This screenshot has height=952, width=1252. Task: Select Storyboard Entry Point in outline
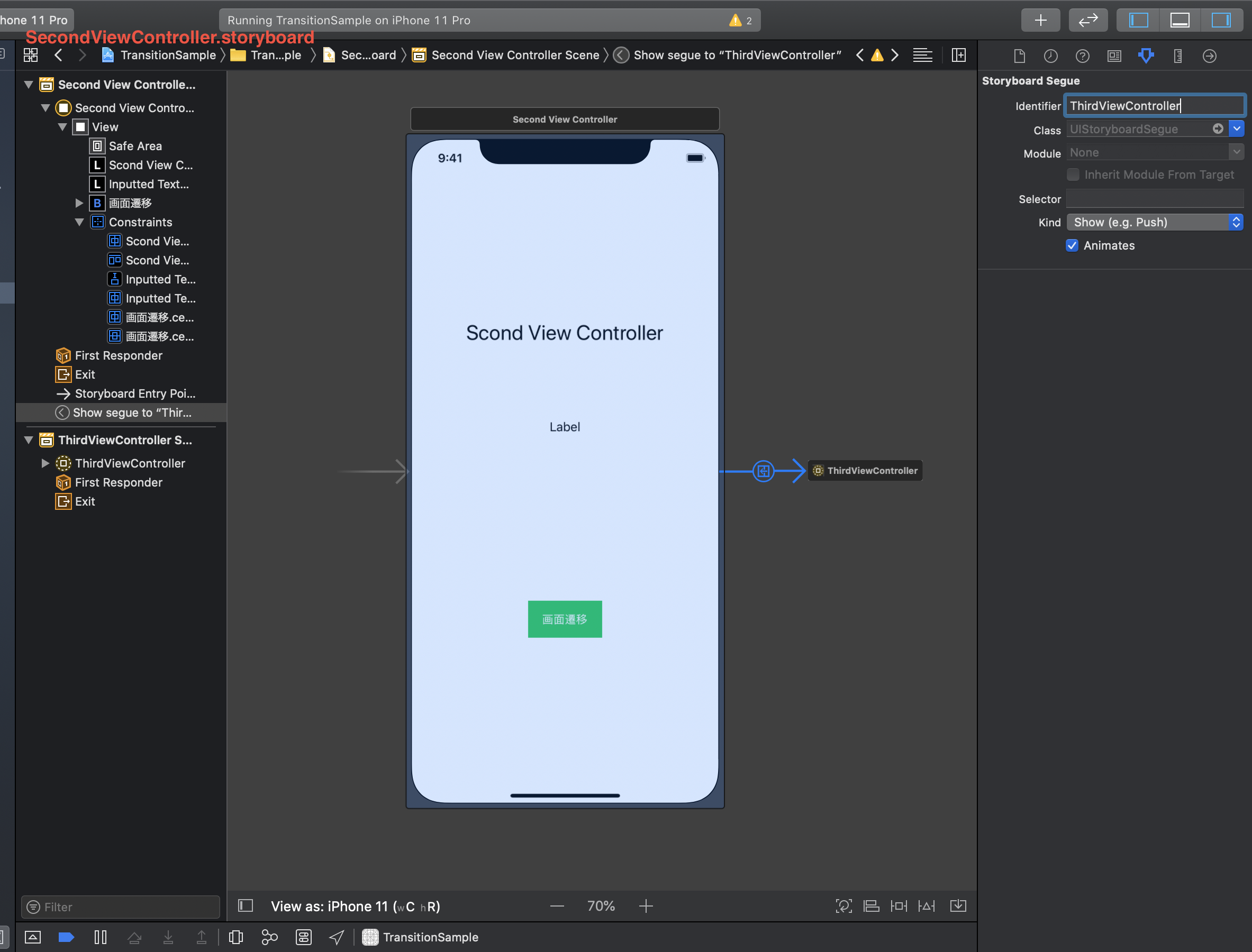click(134, 393)
